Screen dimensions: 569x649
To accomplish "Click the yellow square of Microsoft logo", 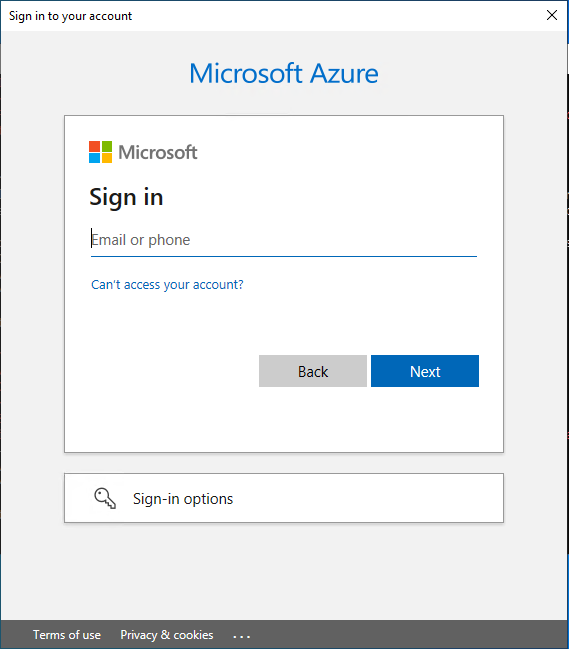I will click(x=107, y=158).
